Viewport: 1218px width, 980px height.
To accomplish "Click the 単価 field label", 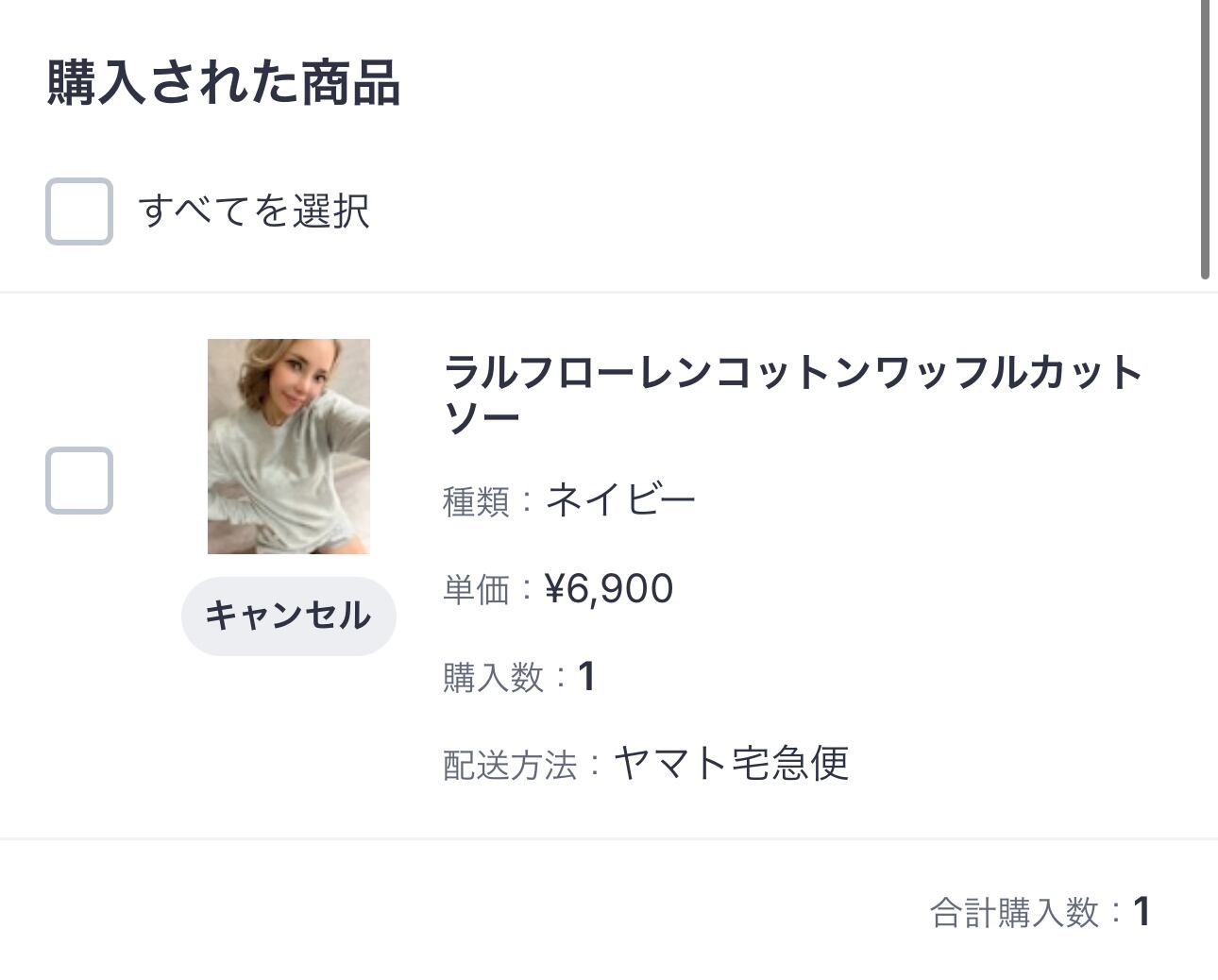I will (476, 589).
